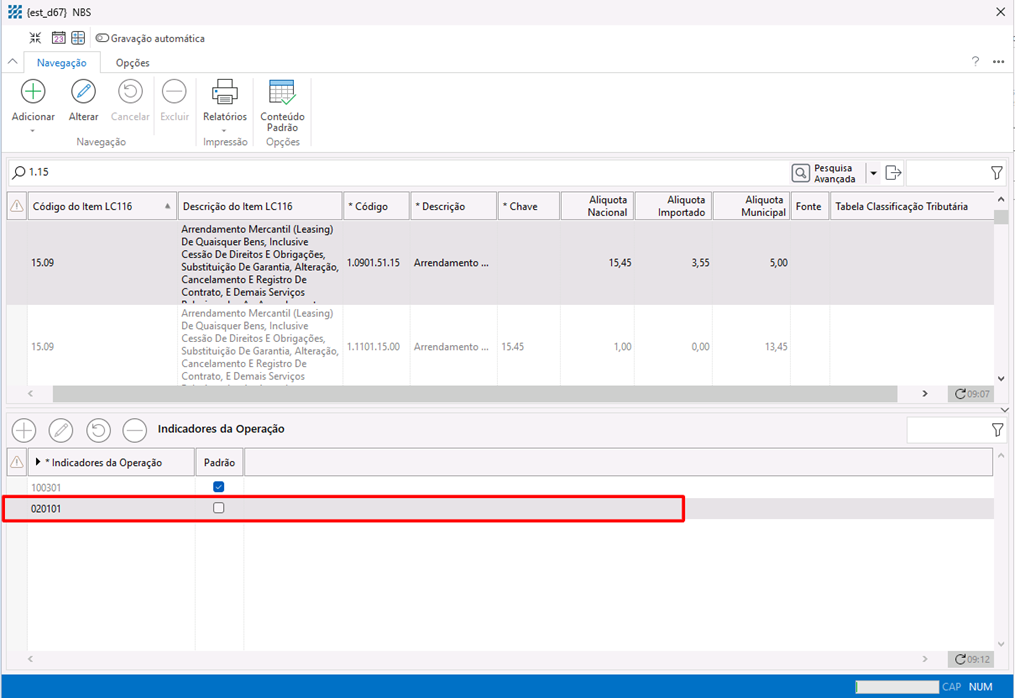Add an Indicadores da Operação record

[24, 430]
